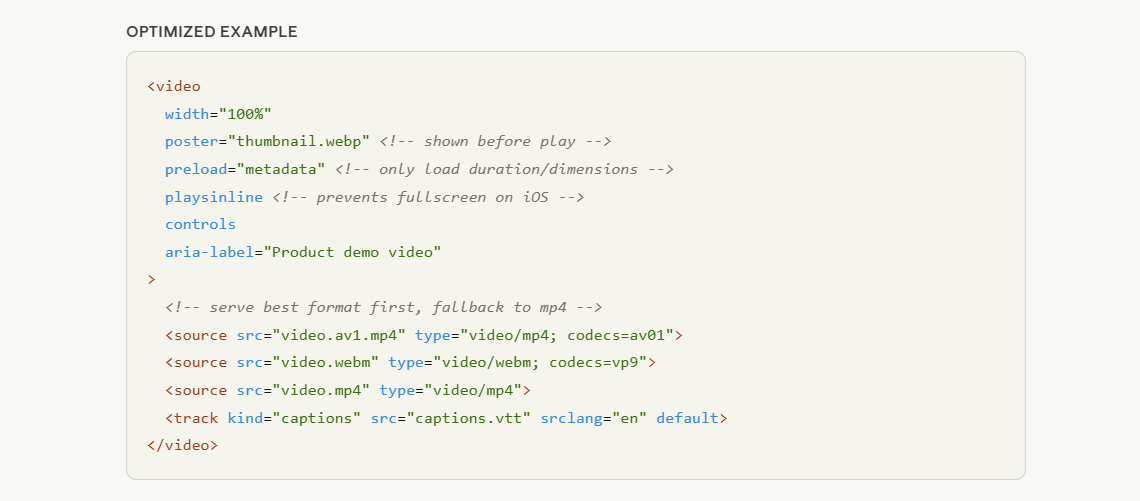Click the OPTIMIZED EXAMPLE heading
The image size is (1140, 501).
click(212, 32)
